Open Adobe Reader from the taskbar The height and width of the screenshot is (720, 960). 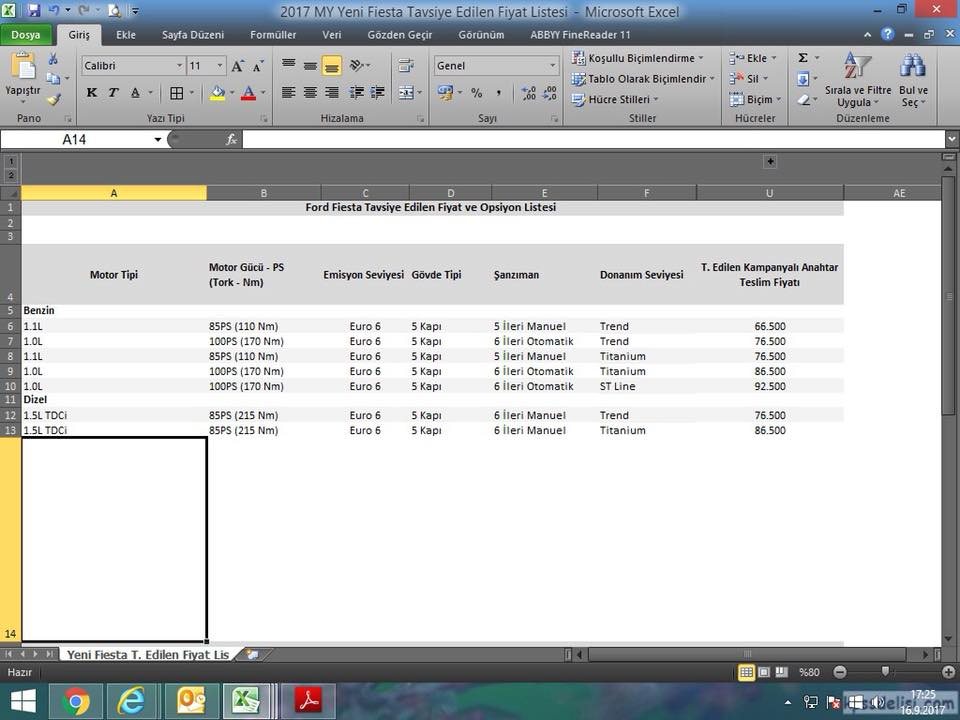pos(309,701)
